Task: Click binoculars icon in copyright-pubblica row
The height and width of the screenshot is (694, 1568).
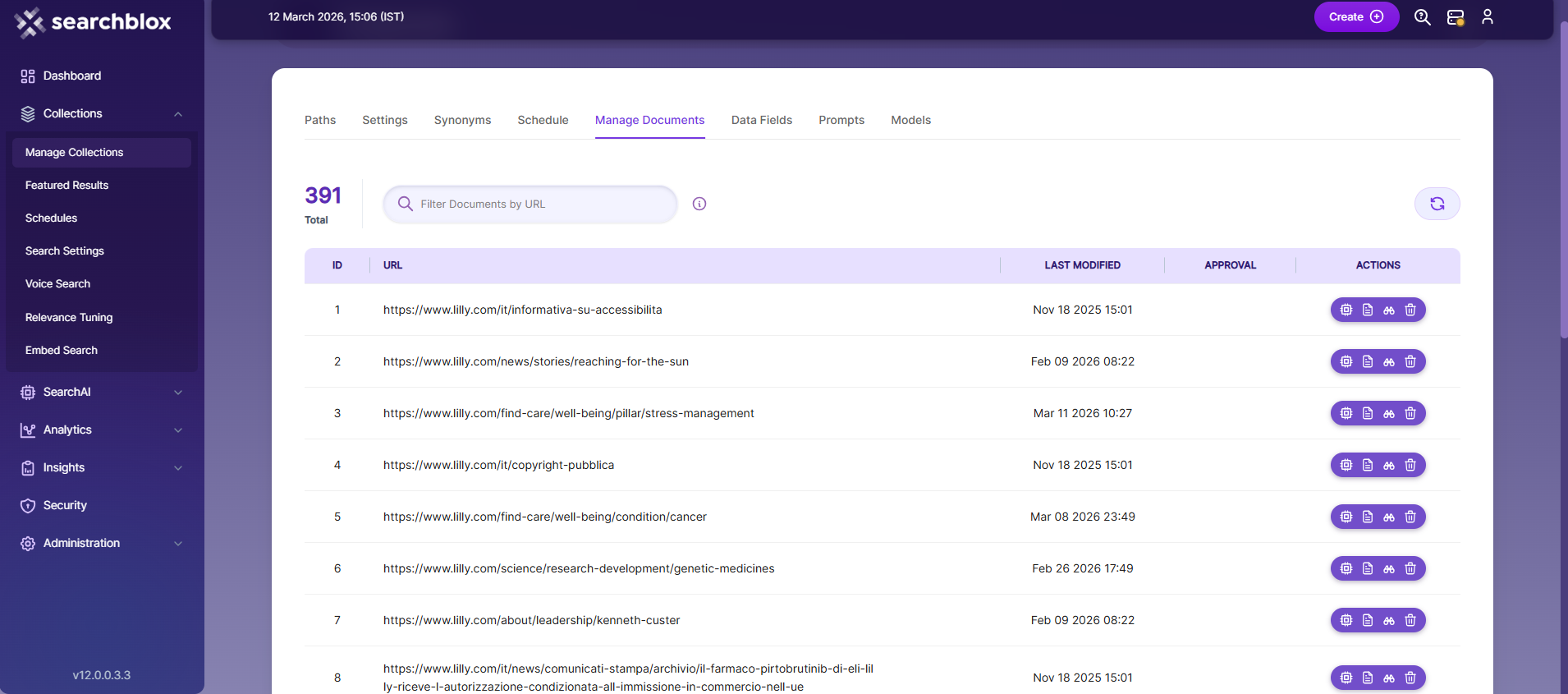Action: point(1389,465)
